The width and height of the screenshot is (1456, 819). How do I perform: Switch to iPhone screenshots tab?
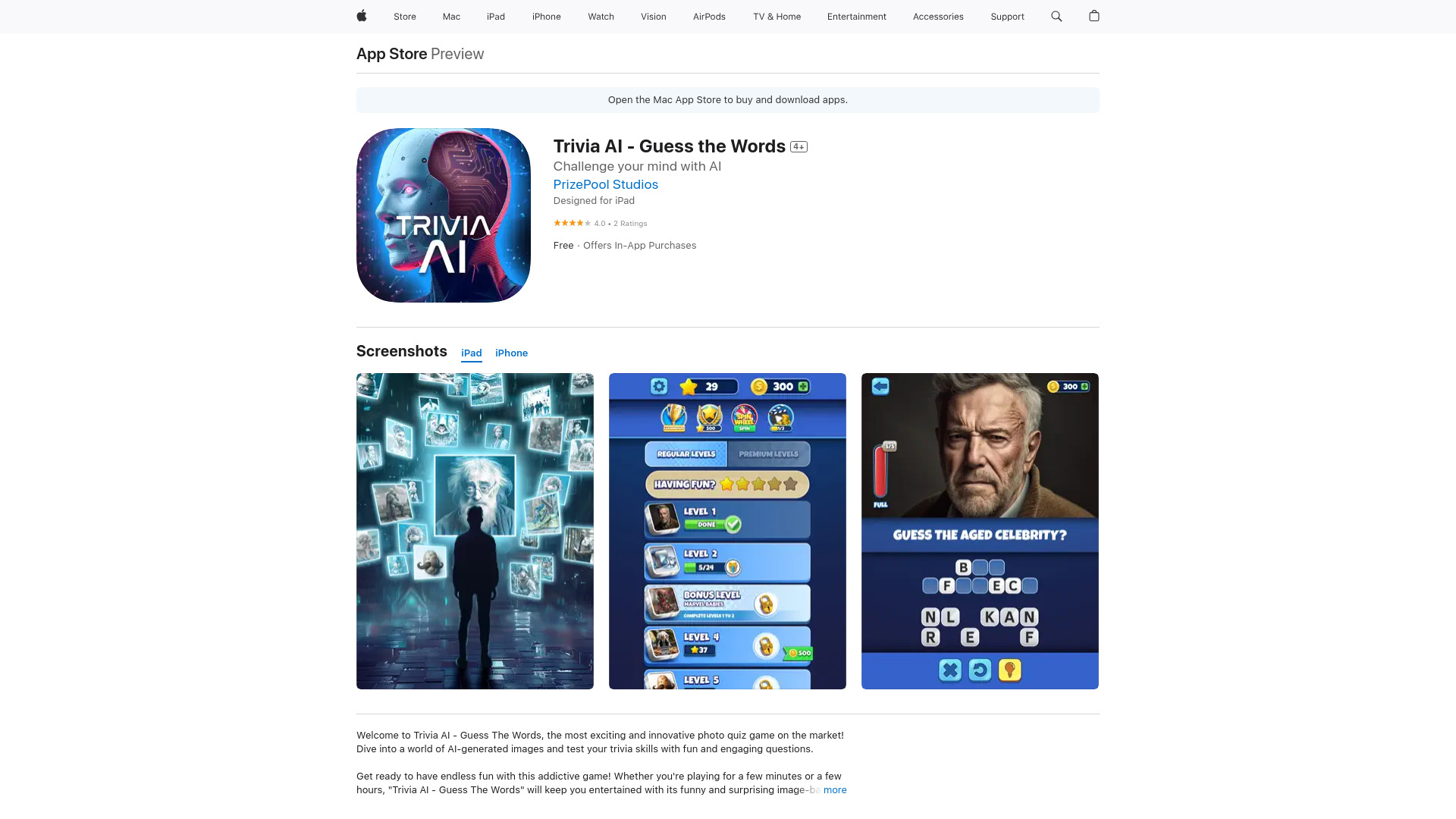(x=511, y=353)
